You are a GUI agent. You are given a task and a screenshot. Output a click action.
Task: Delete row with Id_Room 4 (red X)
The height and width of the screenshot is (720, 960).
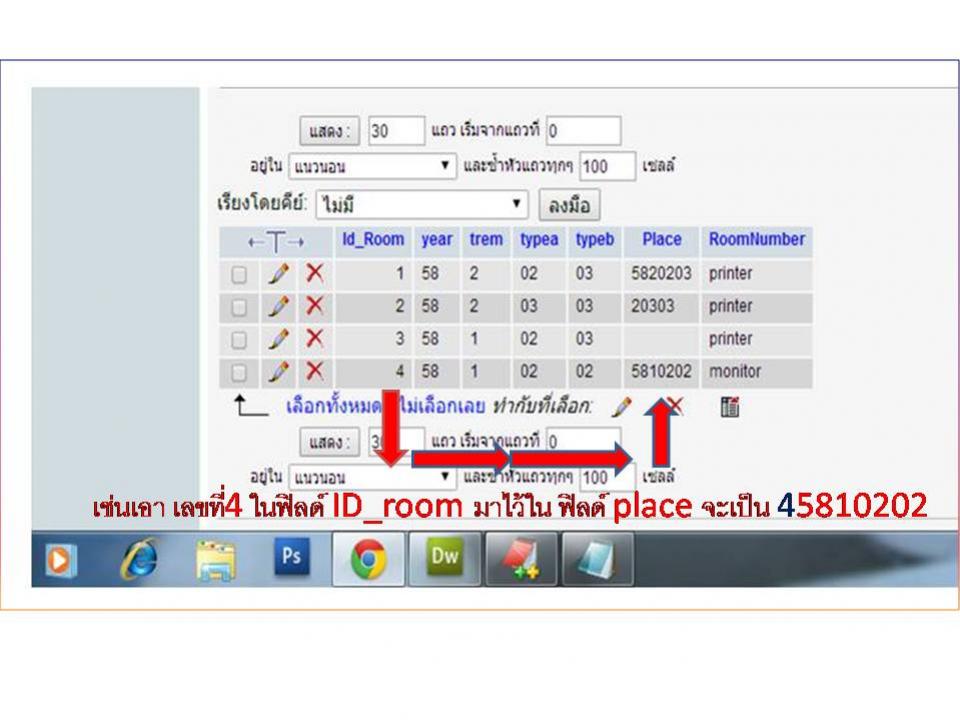[x=315, y=371]
